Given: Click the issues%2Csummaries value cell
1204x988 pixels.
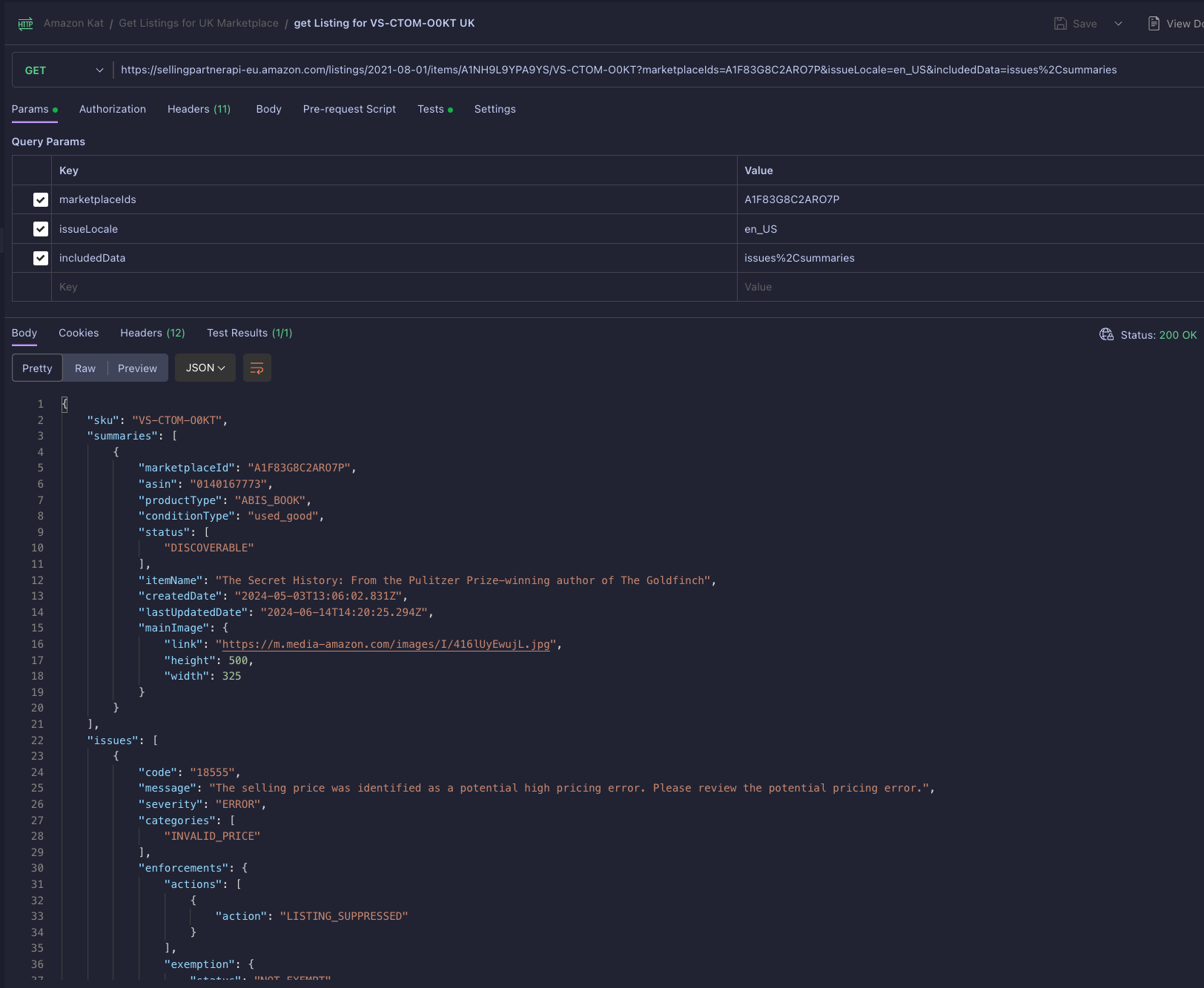Looking at the screenshot, I should tap(970, 258).
